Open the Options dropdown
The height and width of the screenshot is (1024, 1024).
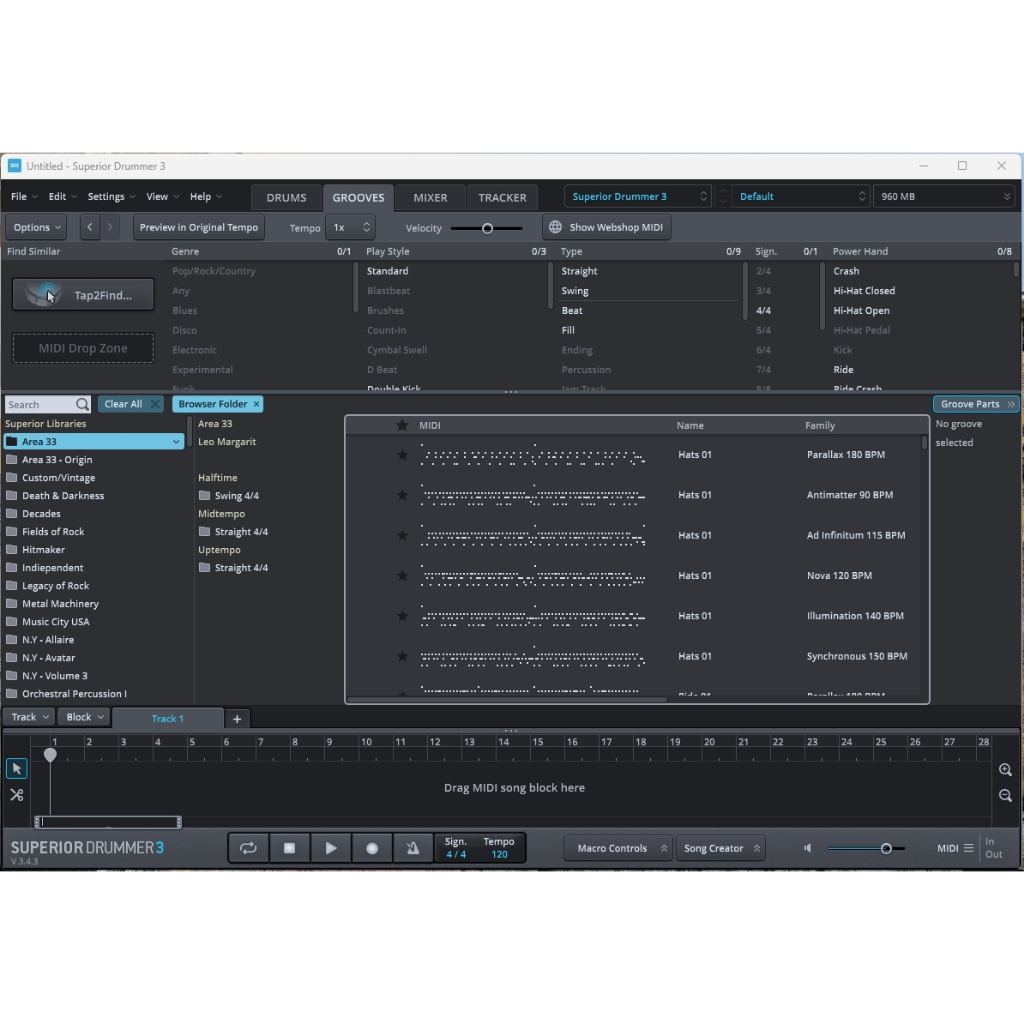click(37, 227)
